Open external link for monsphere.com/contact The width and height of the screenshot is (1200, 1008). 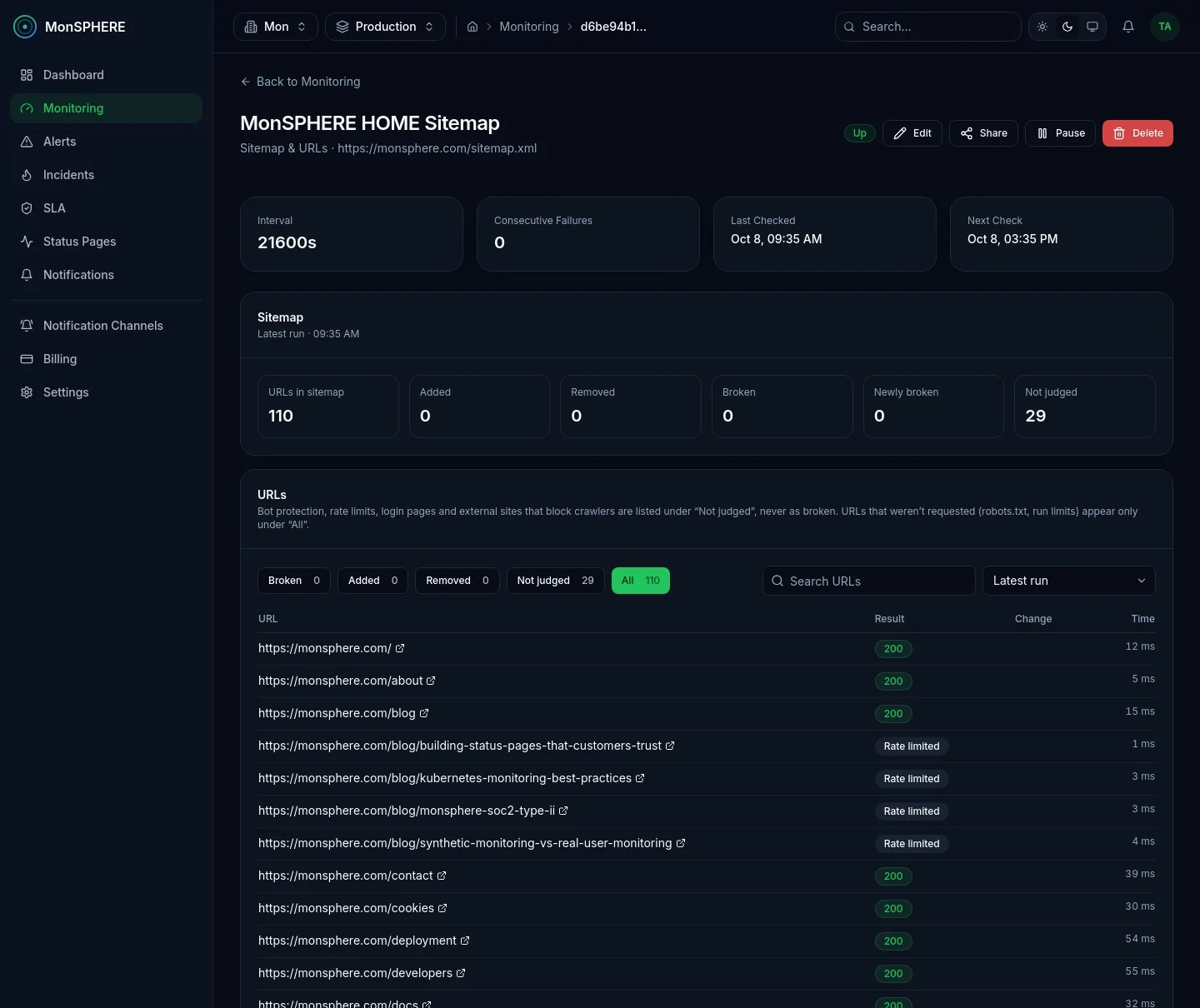pos(442,876)
